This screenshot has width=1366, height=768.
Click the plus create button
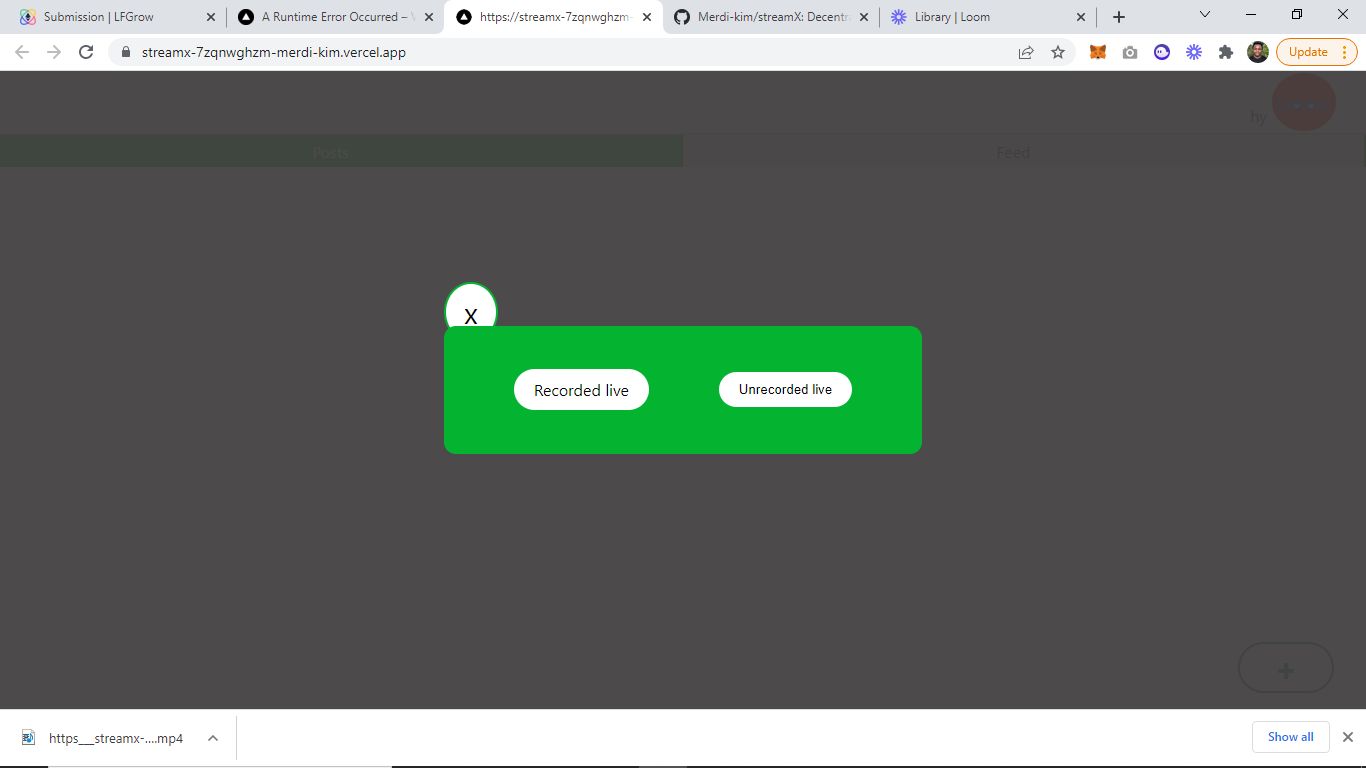pos(1286,668)
